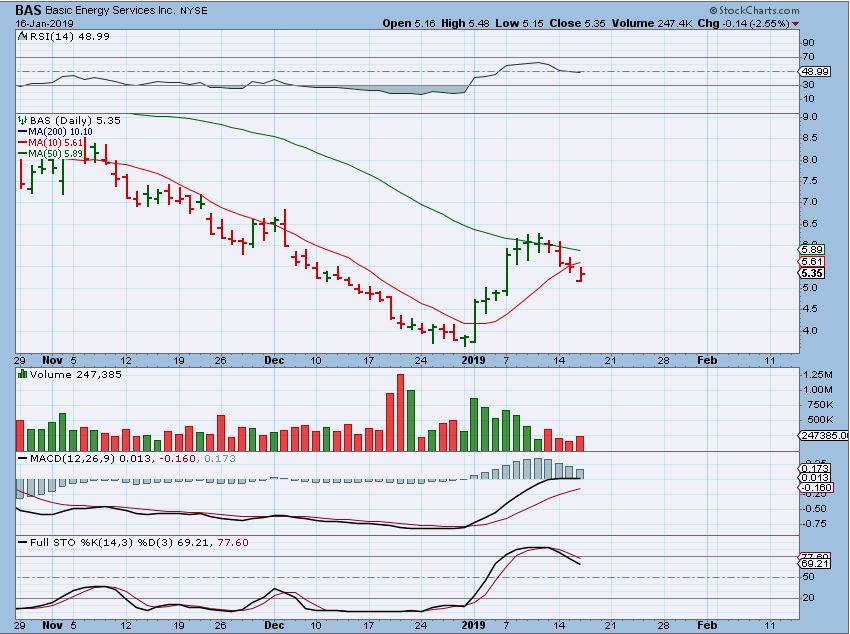This screenshot has width=850, height=634.
Task: Click the 5.61 MA(10) price tag
Action: (811, 261)
